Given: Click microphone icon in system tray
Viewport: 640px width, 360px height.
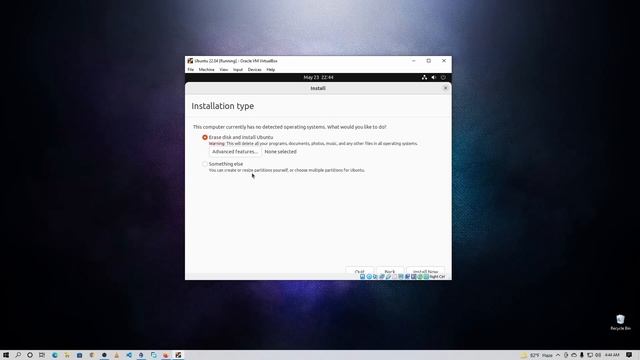Looking at the screenshot, I should 582,355.
